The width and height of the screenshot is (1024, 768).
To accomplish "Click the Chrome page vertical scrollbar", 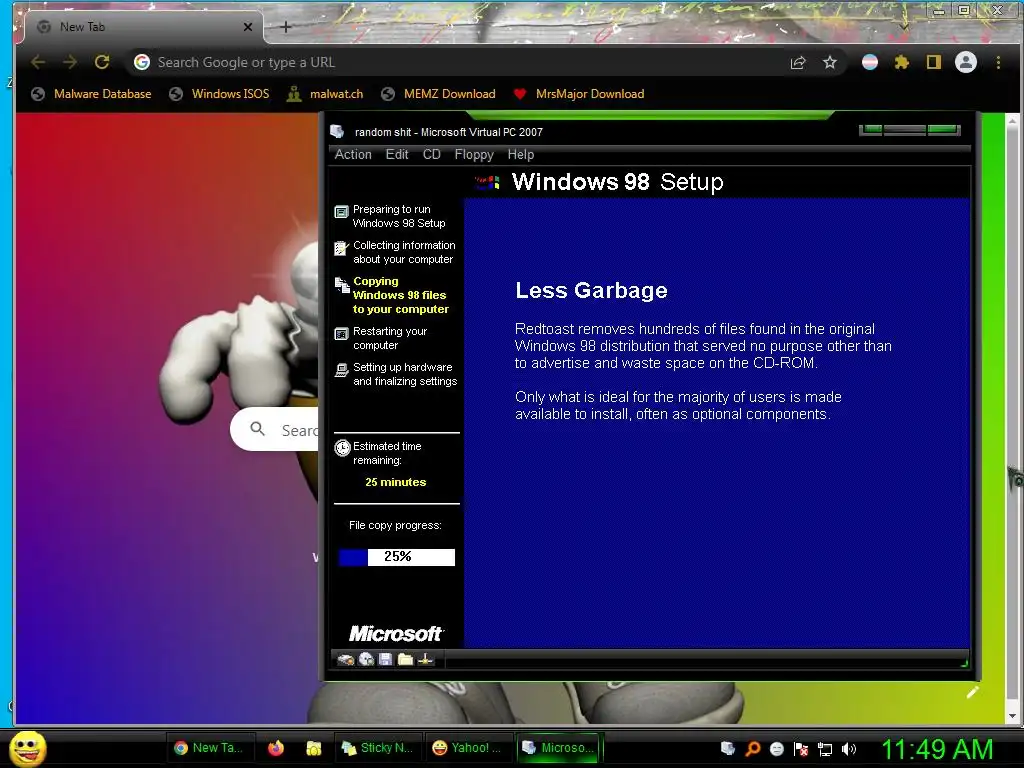I will [x=1012, y=418].
